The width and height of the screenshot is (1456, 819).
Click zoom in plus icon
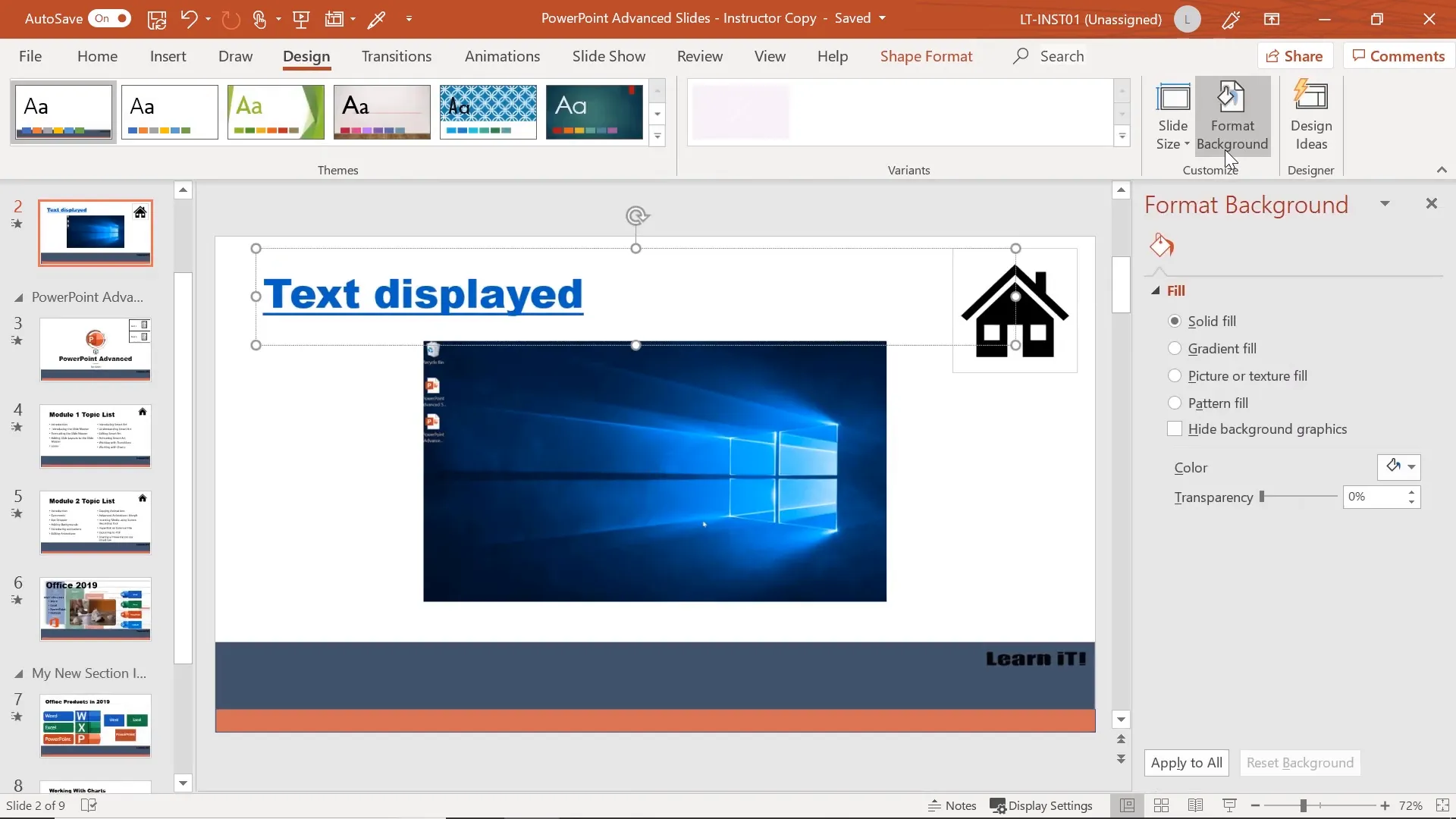(1385, 805)
